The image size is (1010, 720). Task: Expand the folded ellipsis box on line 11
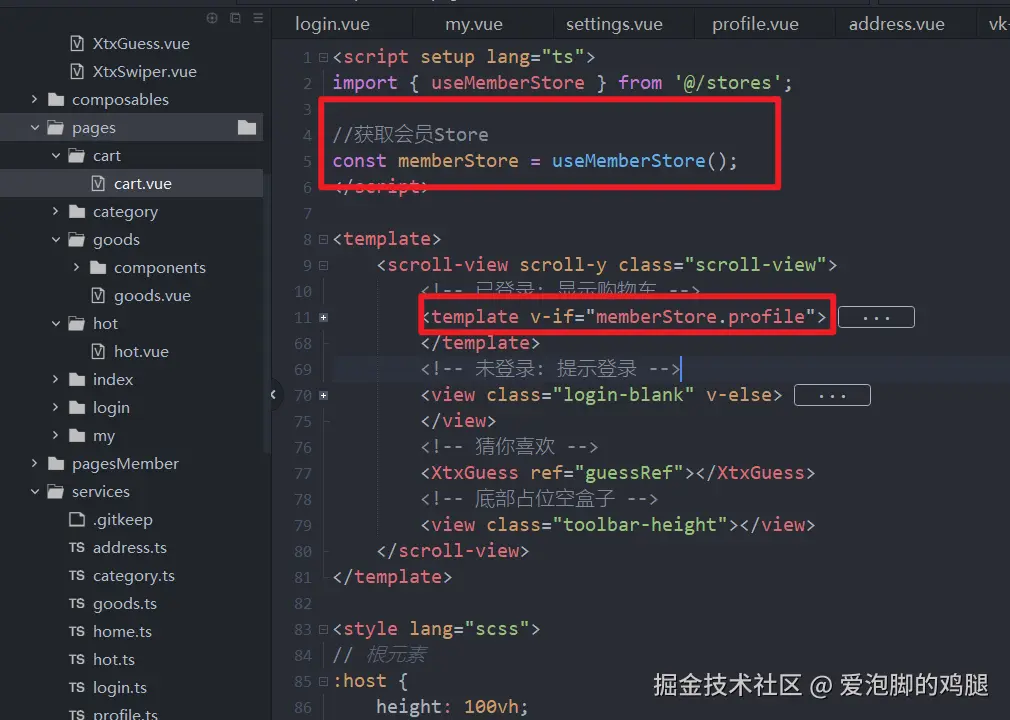876,317
